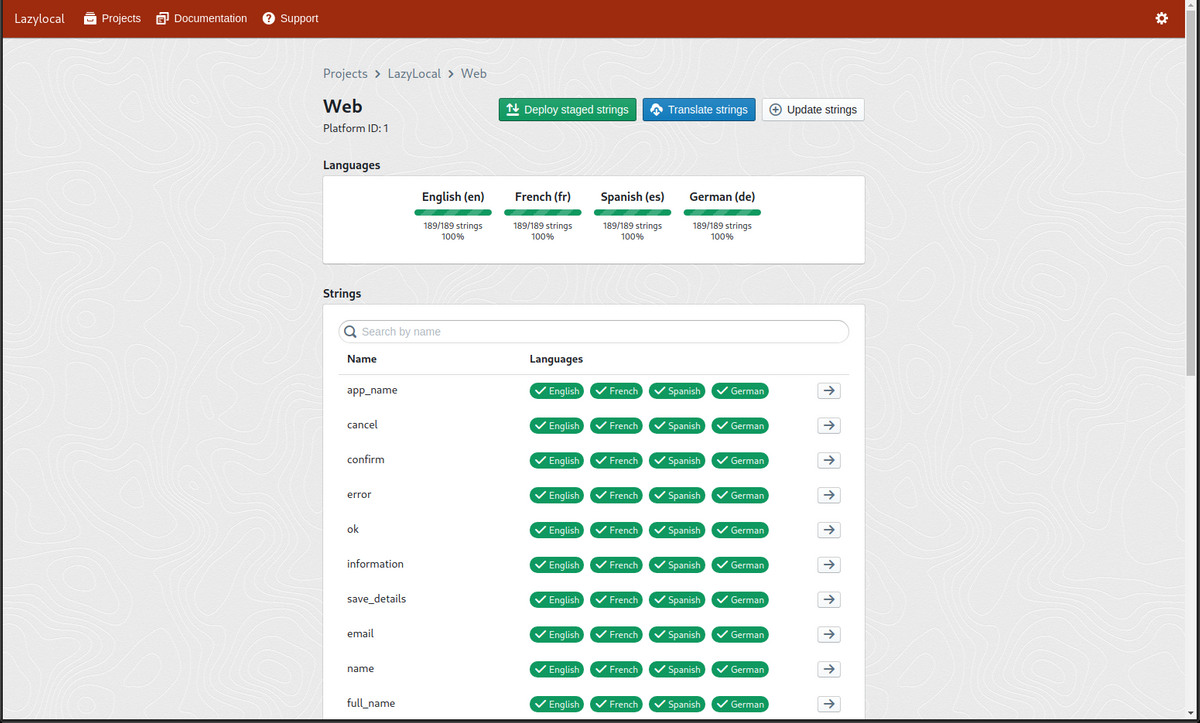Open arrow button for app_name string
The width and height of the screenshot is (1200, 723).
click(828, 391)
